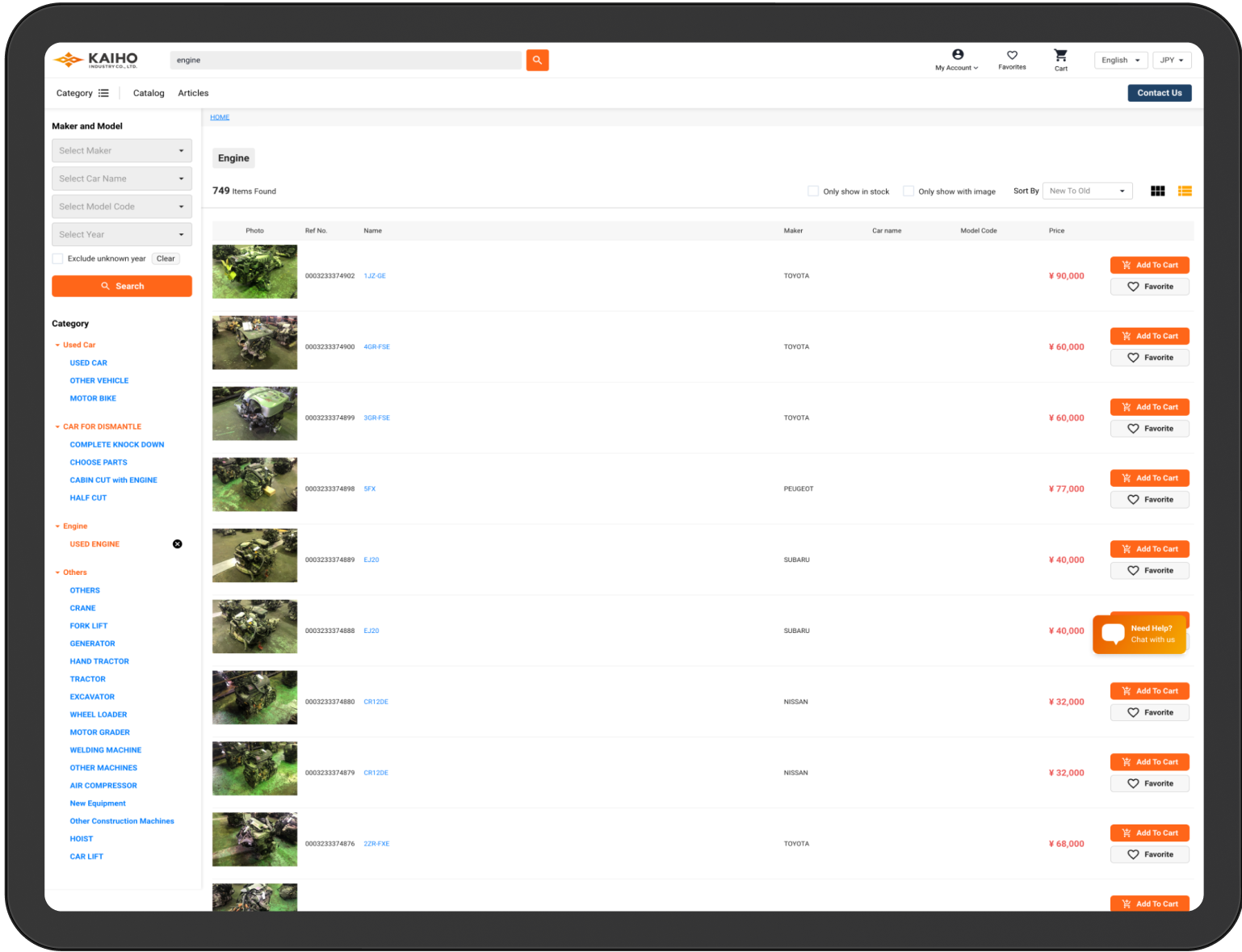Add Peugeot 5FX engine to cart
The image size is (1242, 952).
coord(1149,478)
